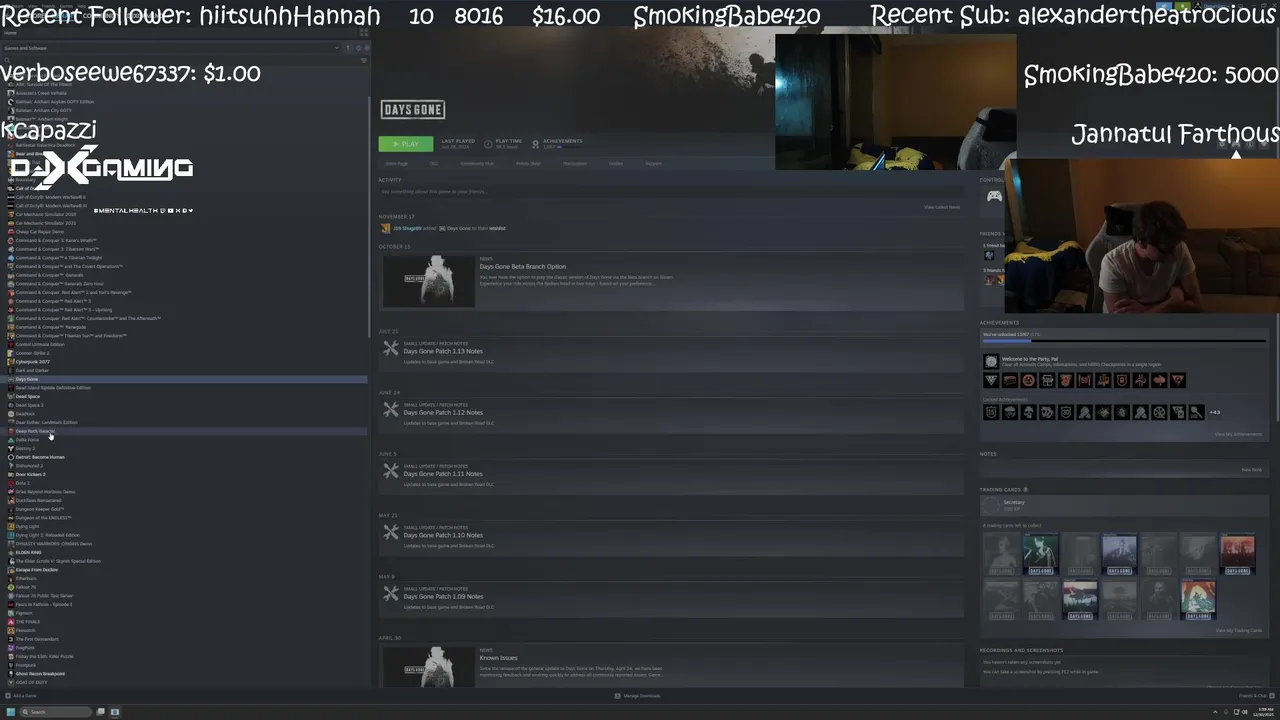Click wrench icon beside Patch 1.11 Notes
The image size is (1280, 720).
[391, 471]
